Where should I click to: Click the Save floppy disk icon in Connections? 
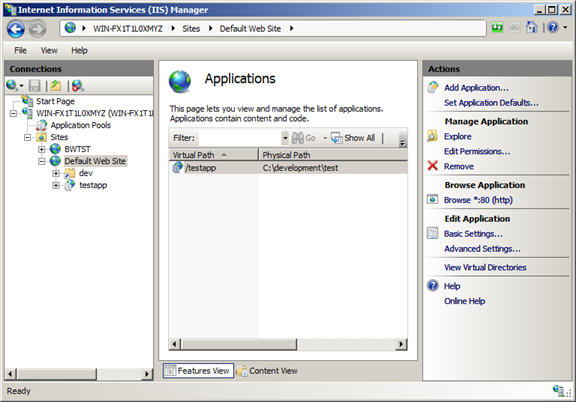tap(35, 86)
